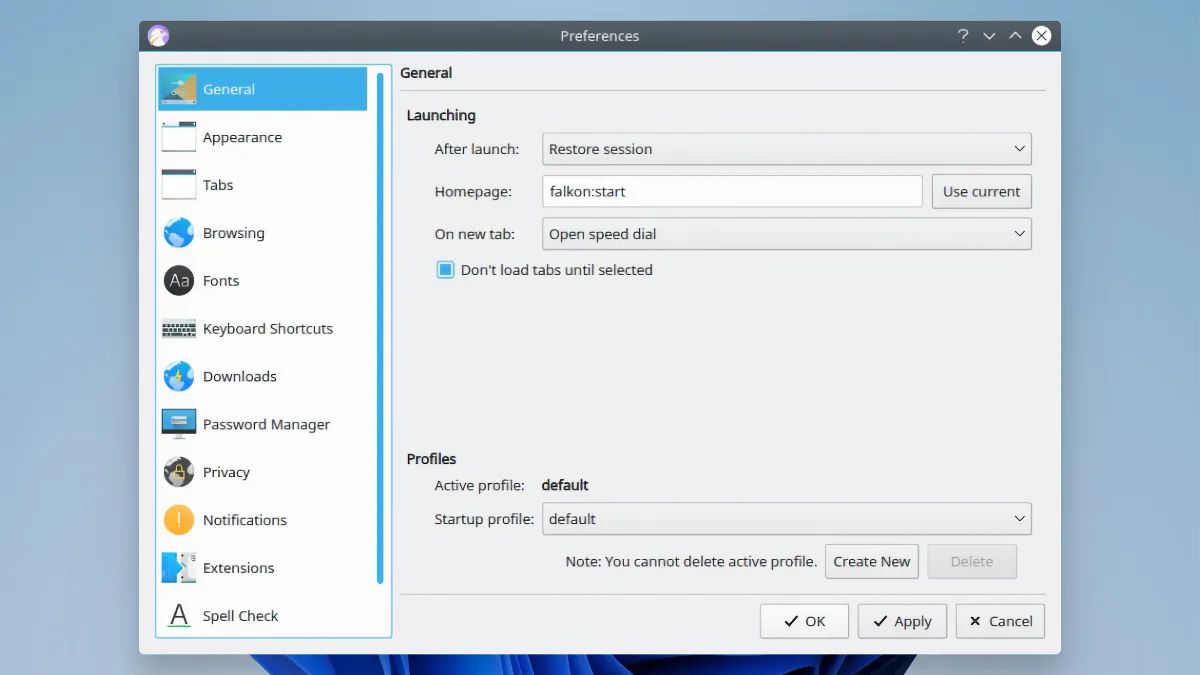Click the "Homepage:" label

473,191
